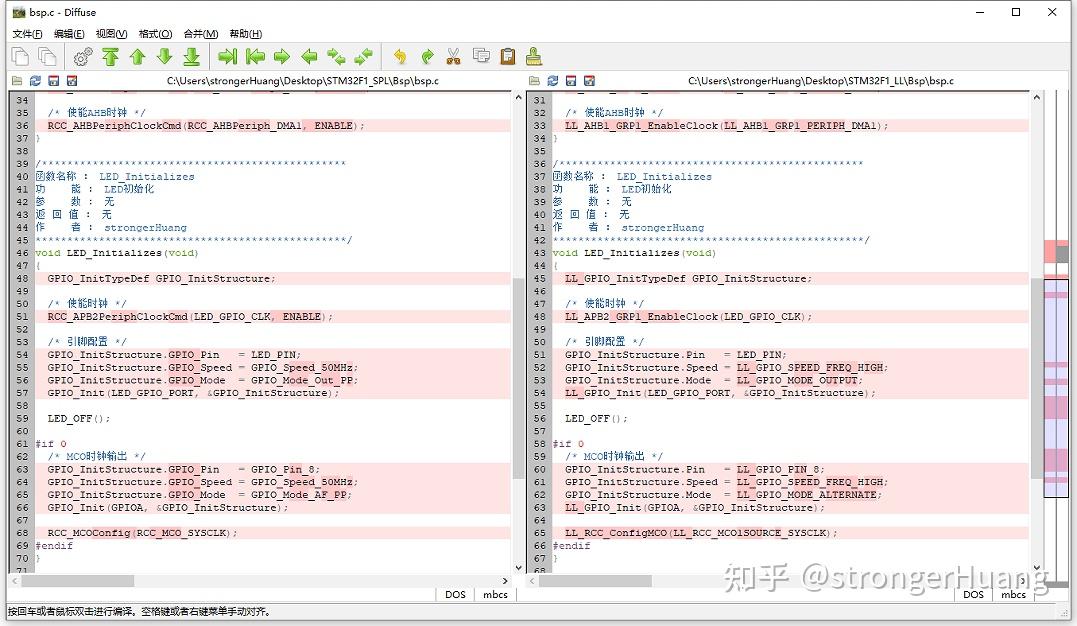1077x626 pixels.
Task: Click the RCC_APB2PeriphClockCmd line in the left pane
Action: tap(272, 317)
